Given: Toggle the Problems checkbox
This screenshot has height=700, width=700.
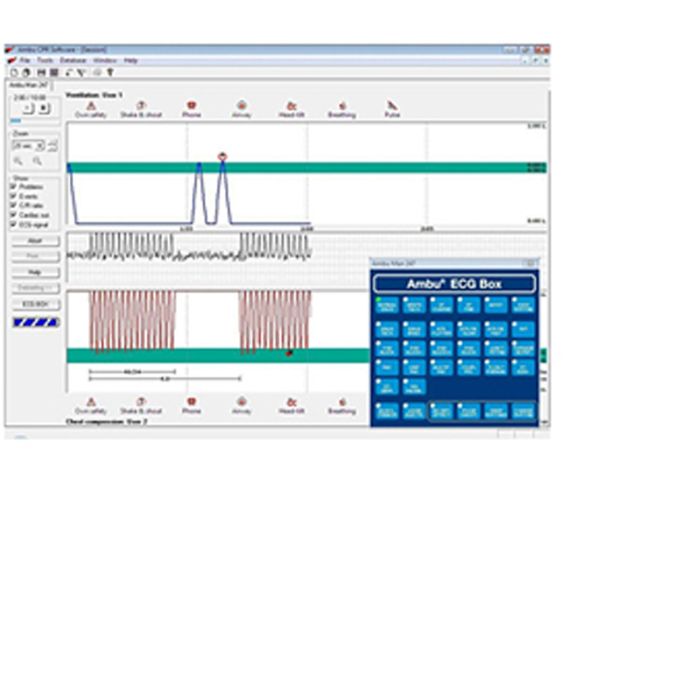Looking at the screenshot, I should click(13, 187).
